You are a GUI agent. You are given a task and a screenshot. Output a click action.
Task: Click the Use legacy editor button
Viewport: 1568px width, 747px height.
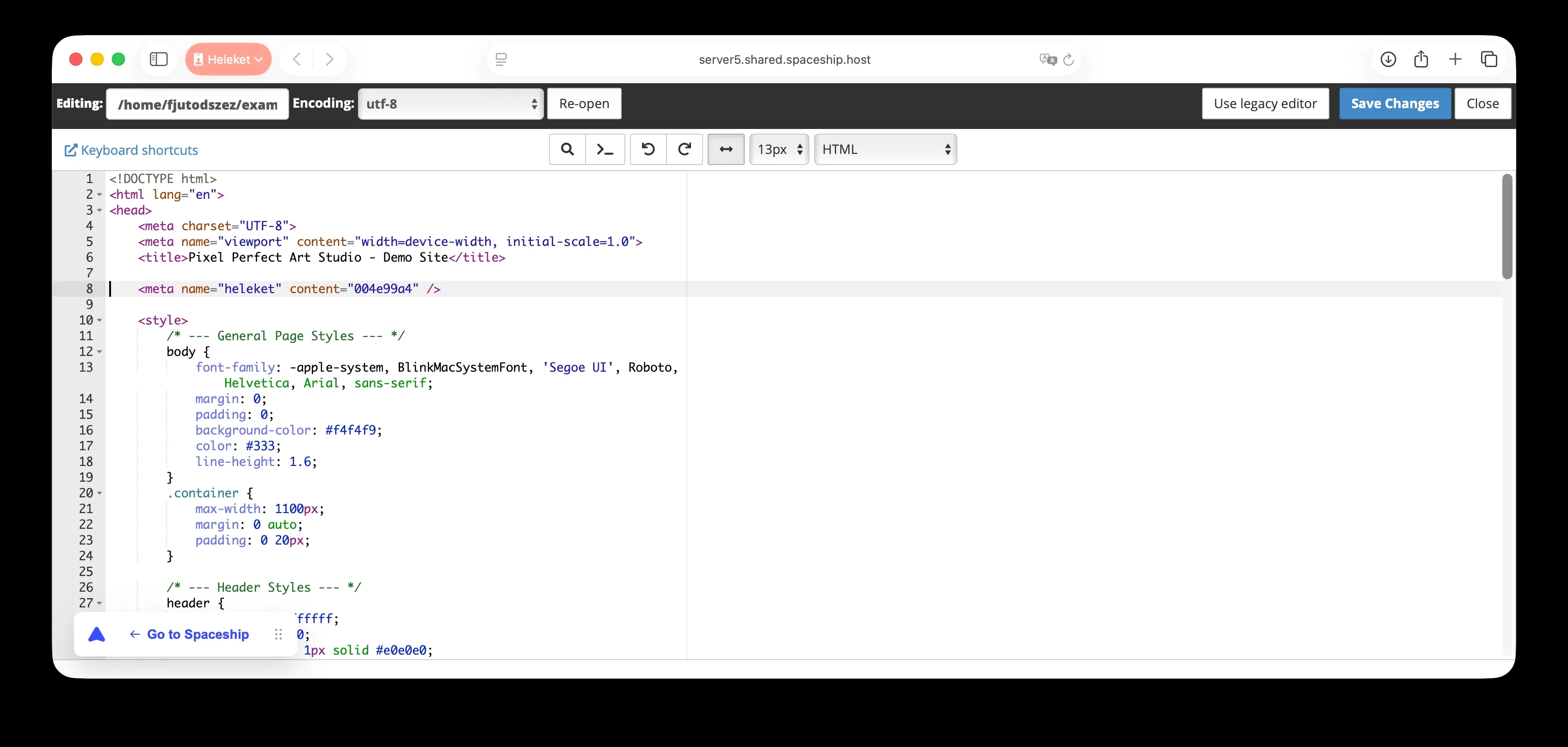[x=1265, y=104]
